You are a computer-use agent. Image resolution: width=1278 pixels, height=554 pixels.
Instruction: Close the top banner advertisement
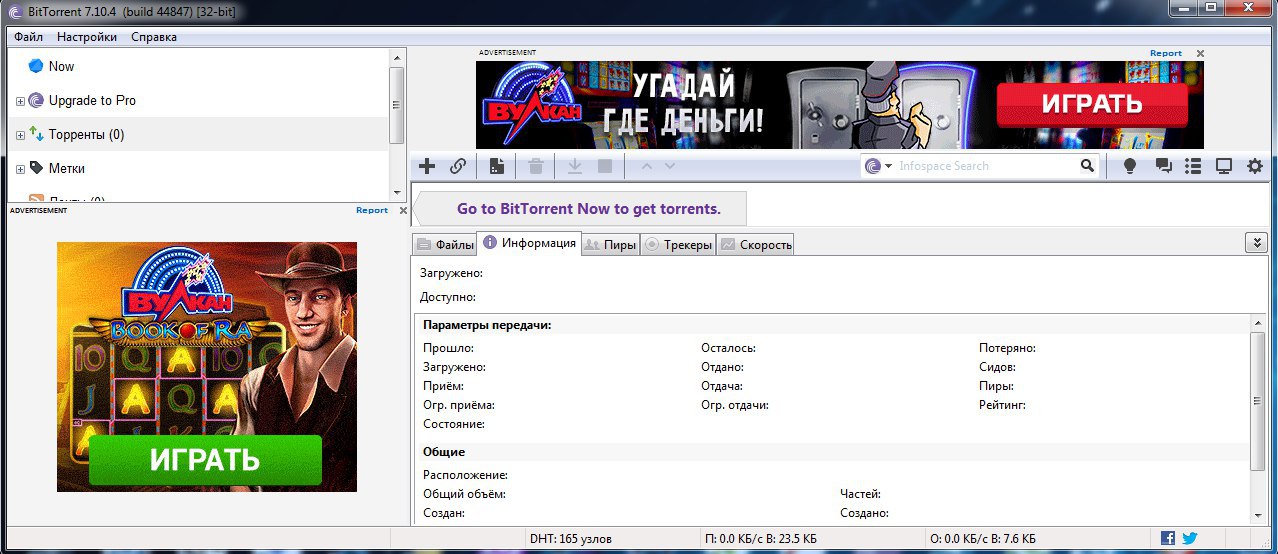(1200, 53)
